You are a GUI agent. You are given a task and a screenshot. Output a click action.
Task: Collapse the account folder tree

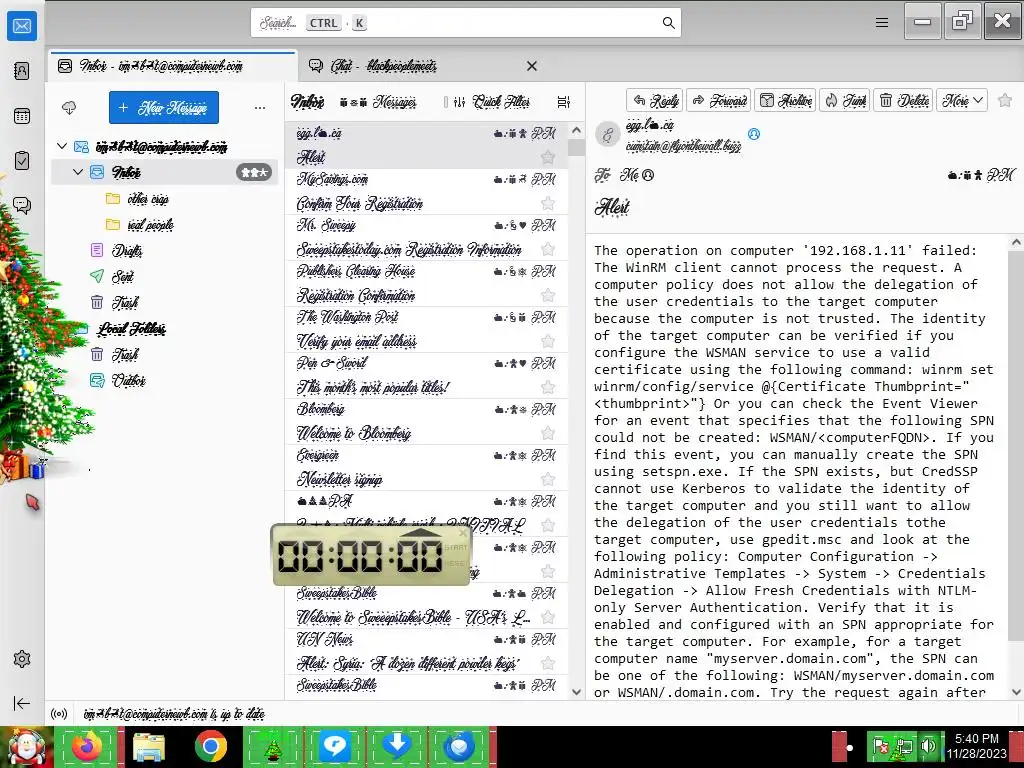62,146
